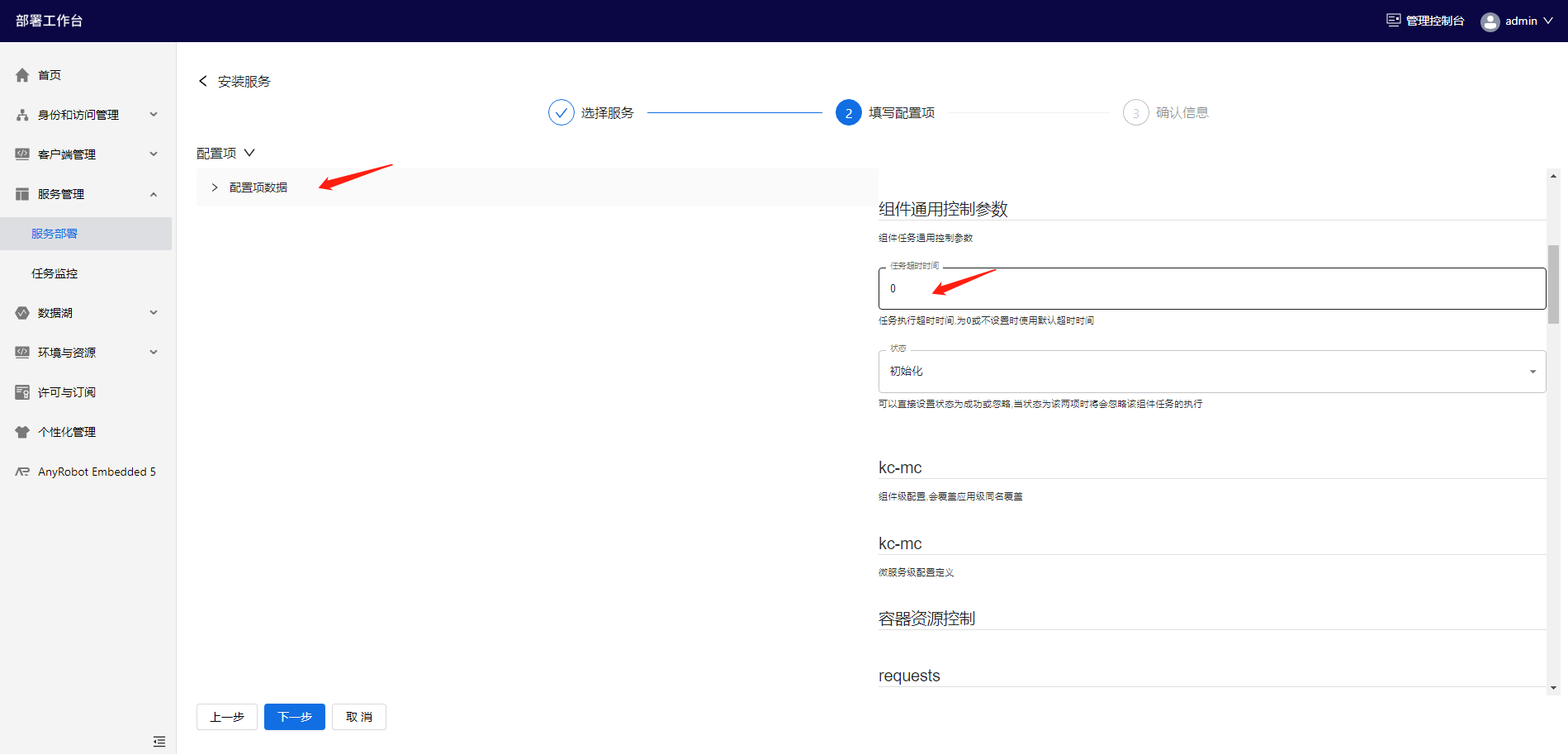This screenshot has height=754, width=1568.
Task: Go back using the arrow beside 安装服务
Action: click(203, 81)
